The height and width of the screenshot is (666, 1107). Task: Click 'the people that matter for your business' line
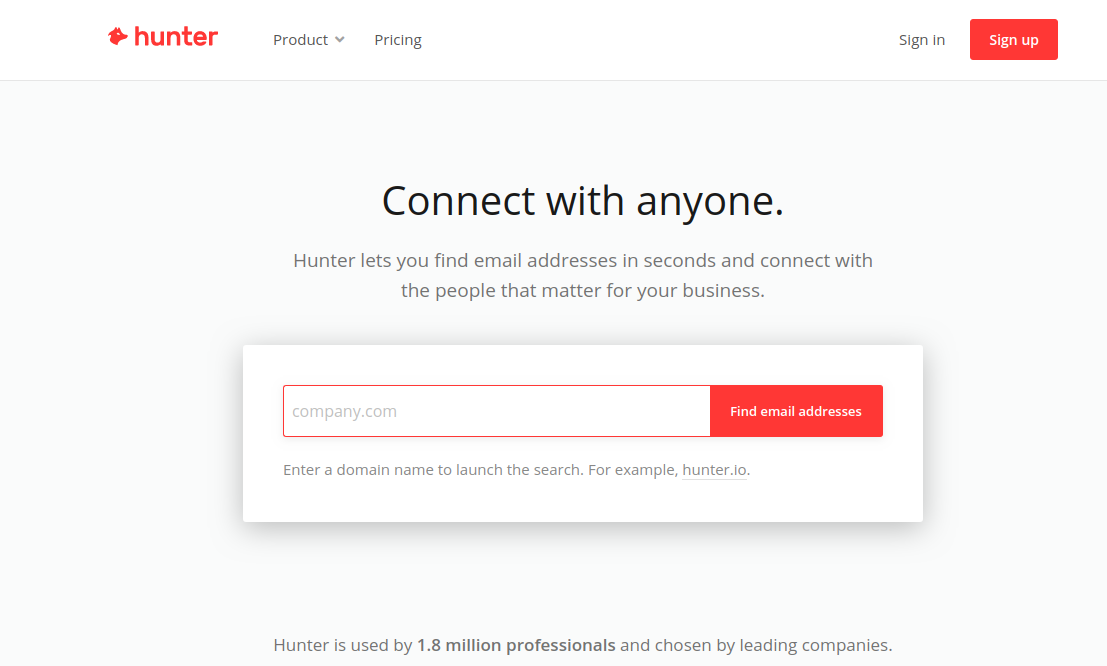coord(582,290)
